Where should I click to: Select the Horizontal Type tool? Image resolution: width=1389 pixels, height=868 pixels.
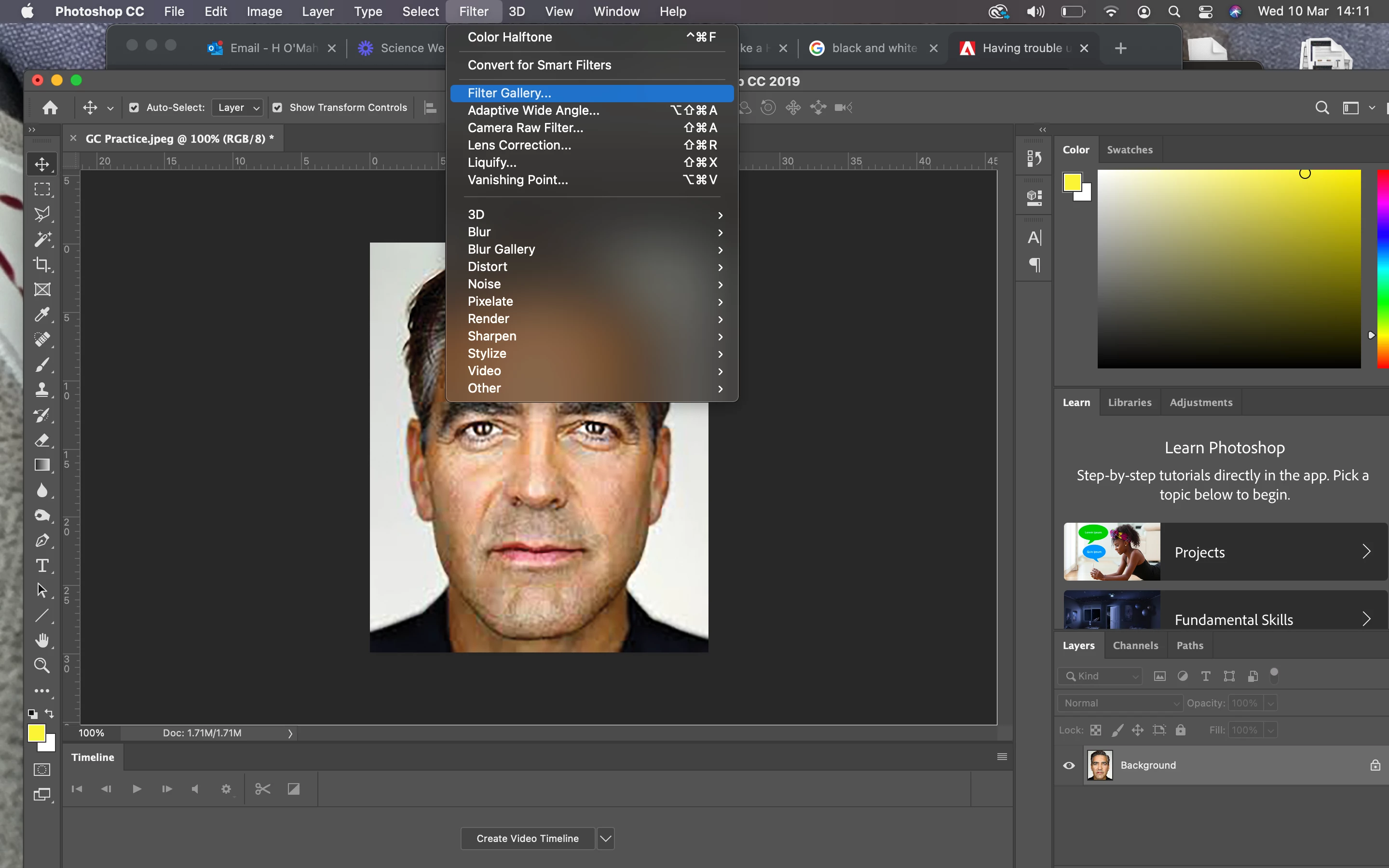(x=42, y=566)
